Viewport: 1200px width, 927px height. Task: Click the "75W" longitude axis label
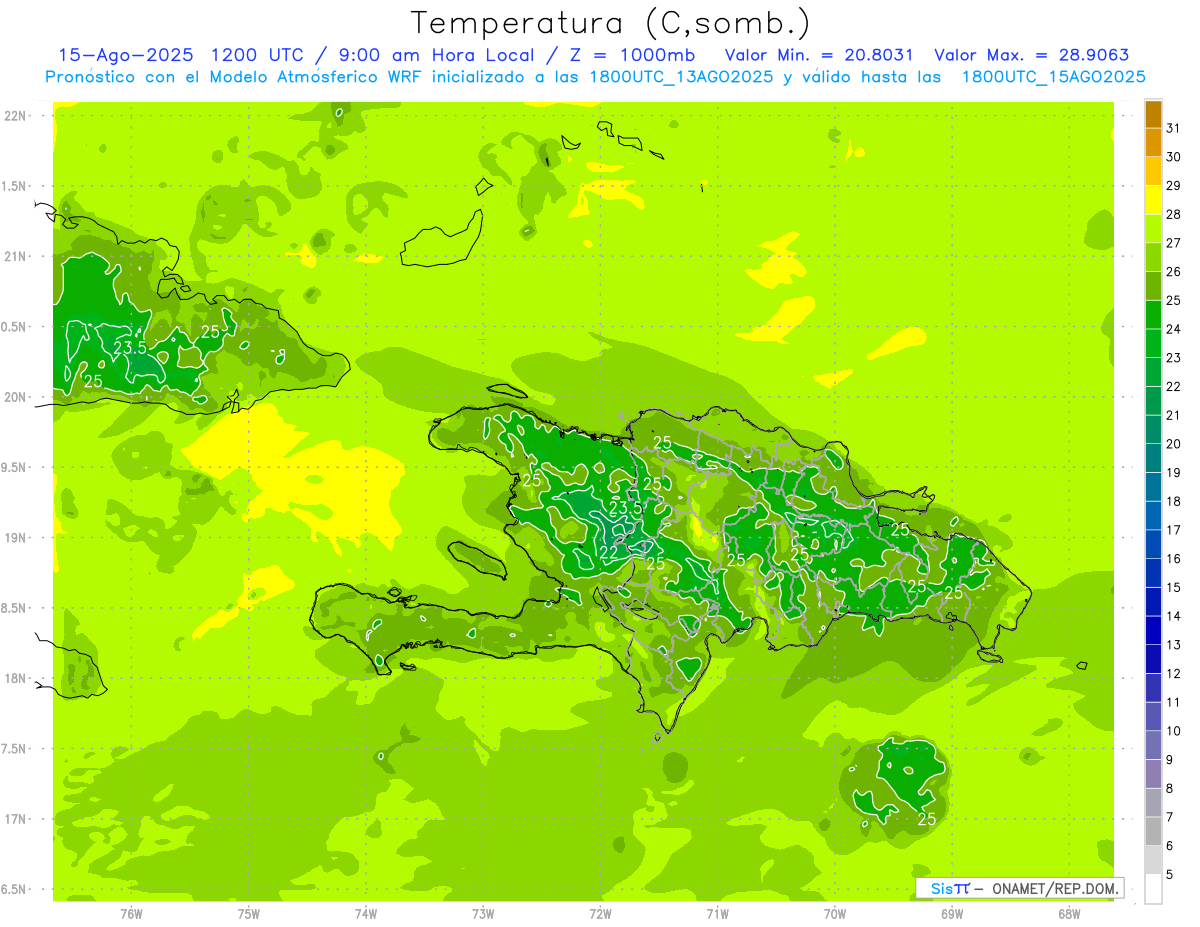pyautogui.click(x=249, y=914)
